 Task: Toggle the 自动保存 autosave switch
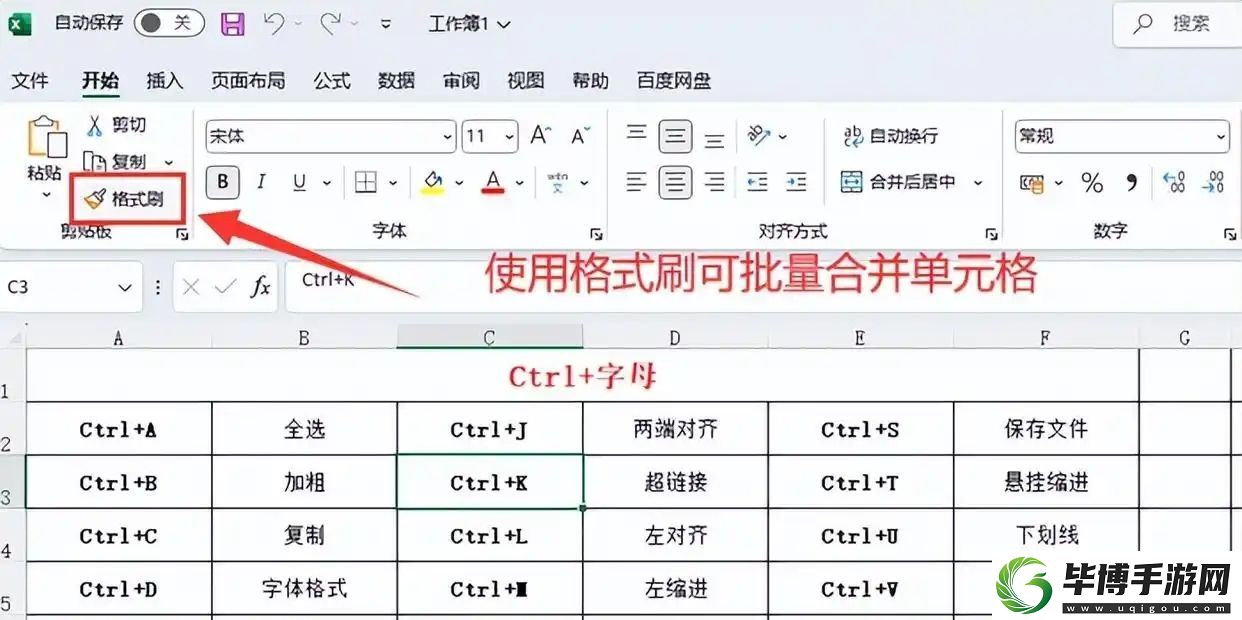170,23
